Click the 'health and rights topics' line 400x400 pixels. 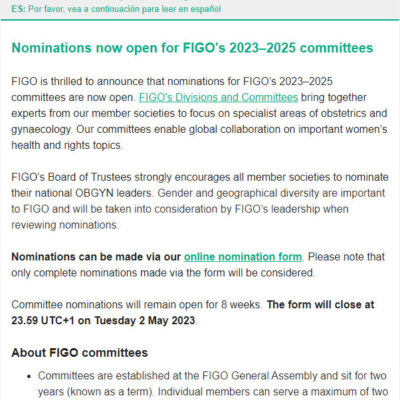tap(67, 145)
